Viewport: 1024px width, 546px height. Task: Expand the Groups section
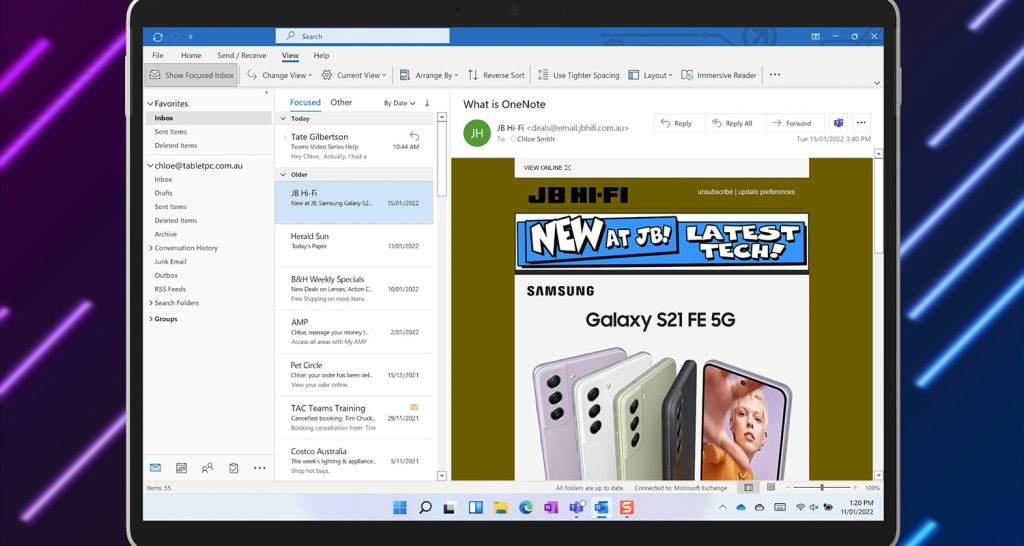point(151,319)
